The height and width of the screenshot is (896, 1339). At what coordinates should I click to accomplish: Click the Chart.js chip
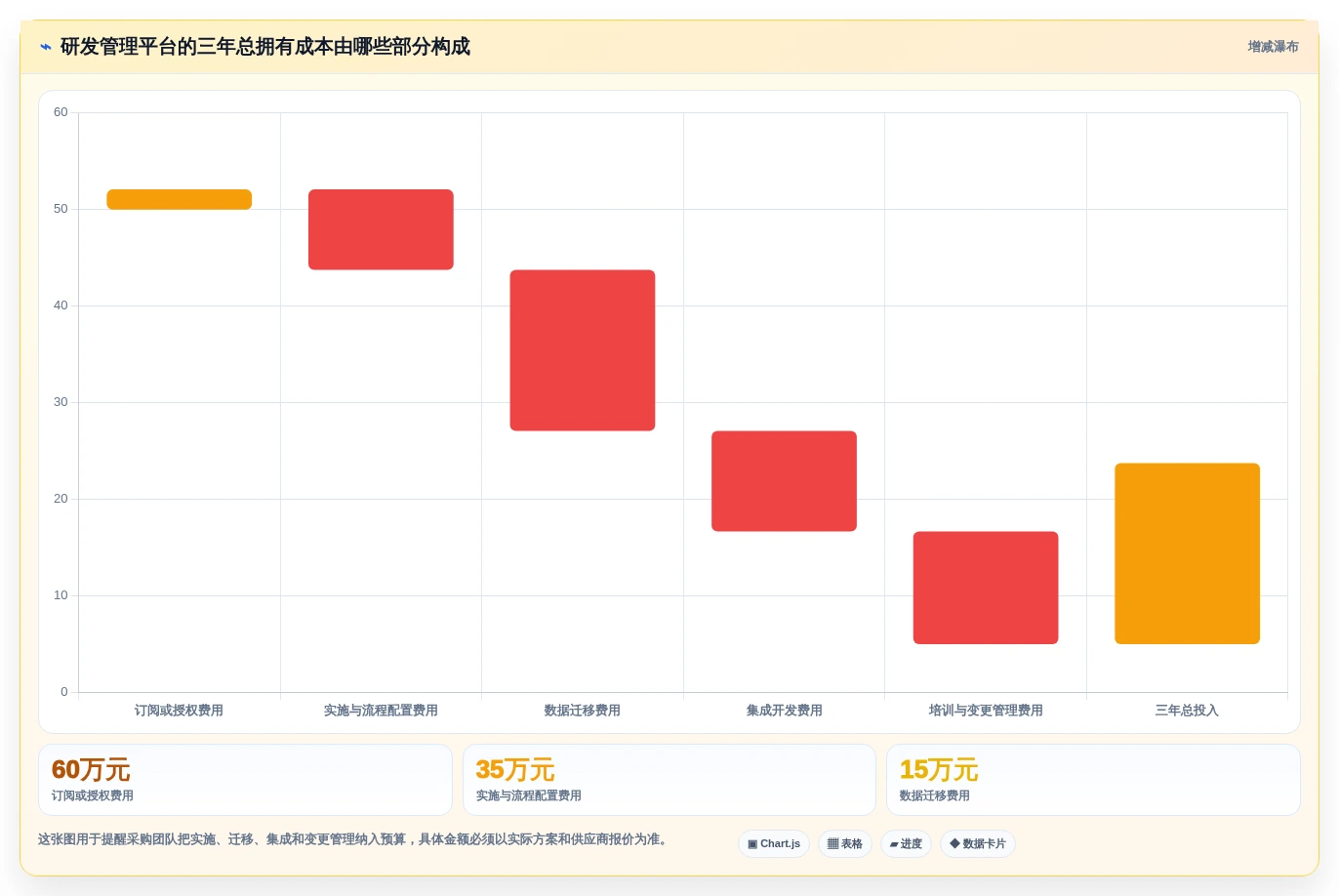click(774, 844)
